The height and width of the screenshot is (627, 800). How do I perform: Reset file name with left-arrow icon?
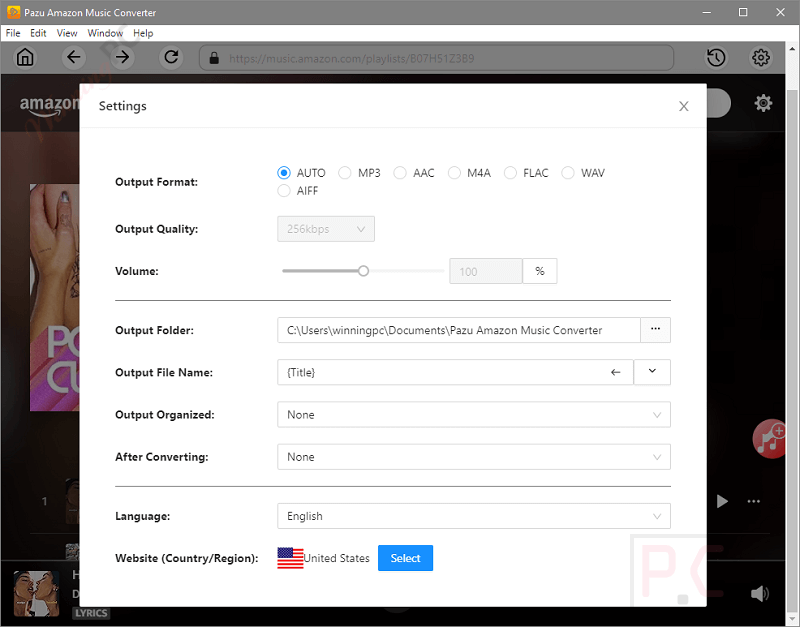(616, 372)
